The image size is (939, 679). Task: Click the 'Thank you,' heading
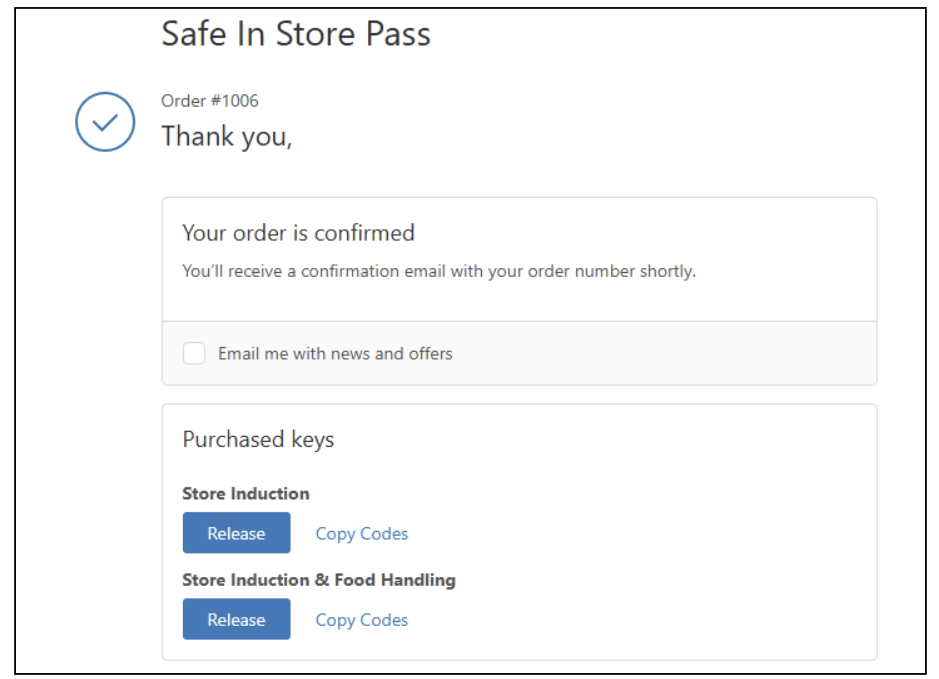coord(227,137)
